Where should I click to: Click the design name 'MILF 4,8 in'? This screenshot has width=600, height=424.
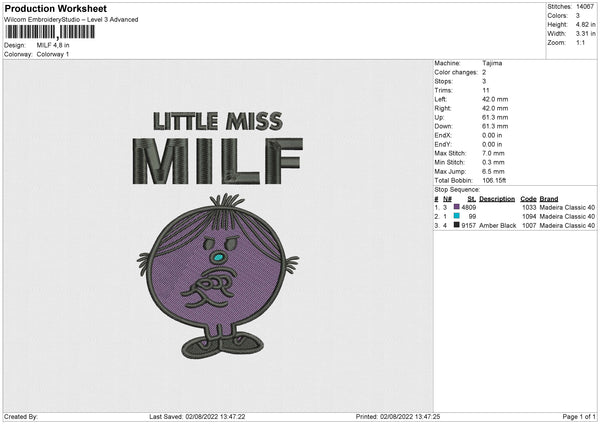53,45
